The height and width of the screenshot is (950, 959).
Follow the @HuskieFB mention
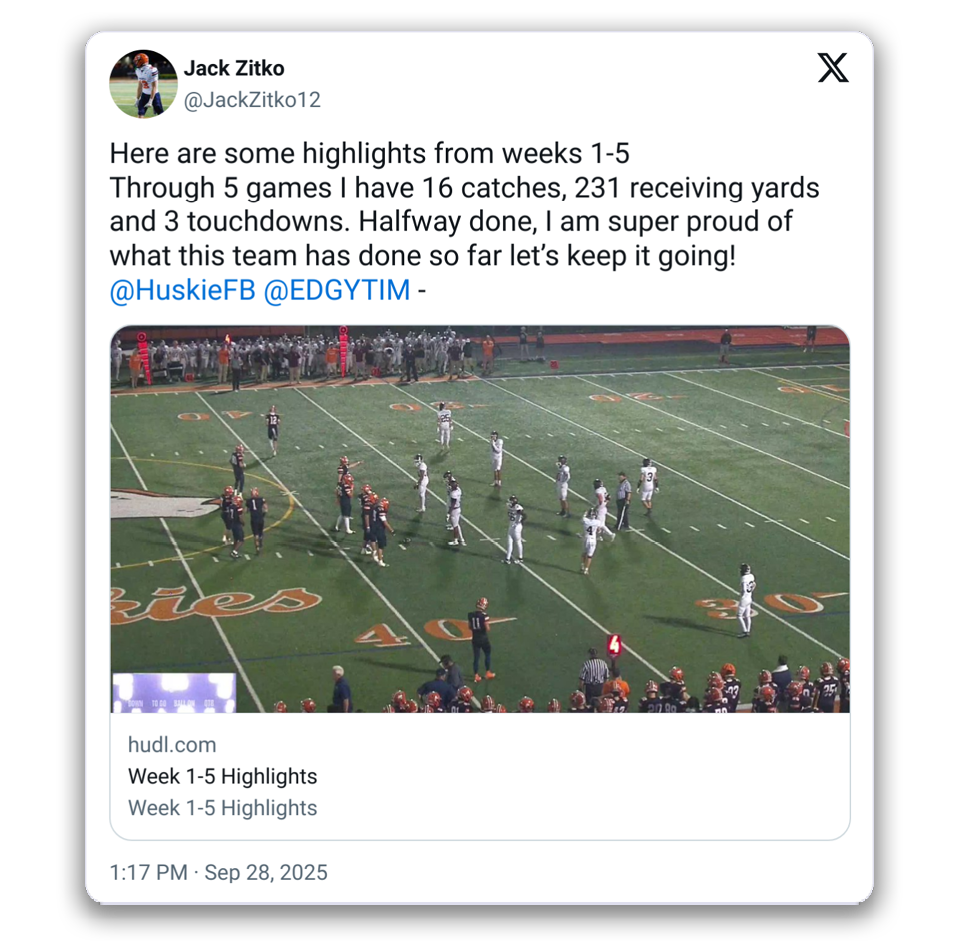point(182,290)
